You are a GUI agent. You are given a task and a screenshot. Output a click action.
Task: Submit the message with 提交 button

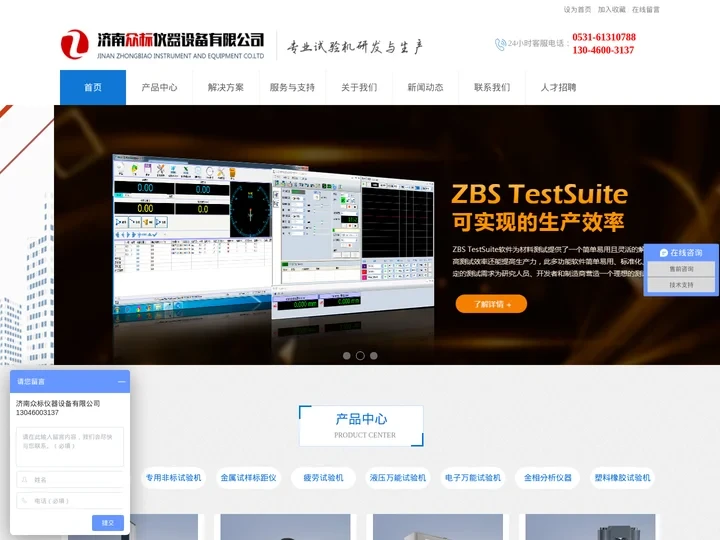click(x=108, y=523)
